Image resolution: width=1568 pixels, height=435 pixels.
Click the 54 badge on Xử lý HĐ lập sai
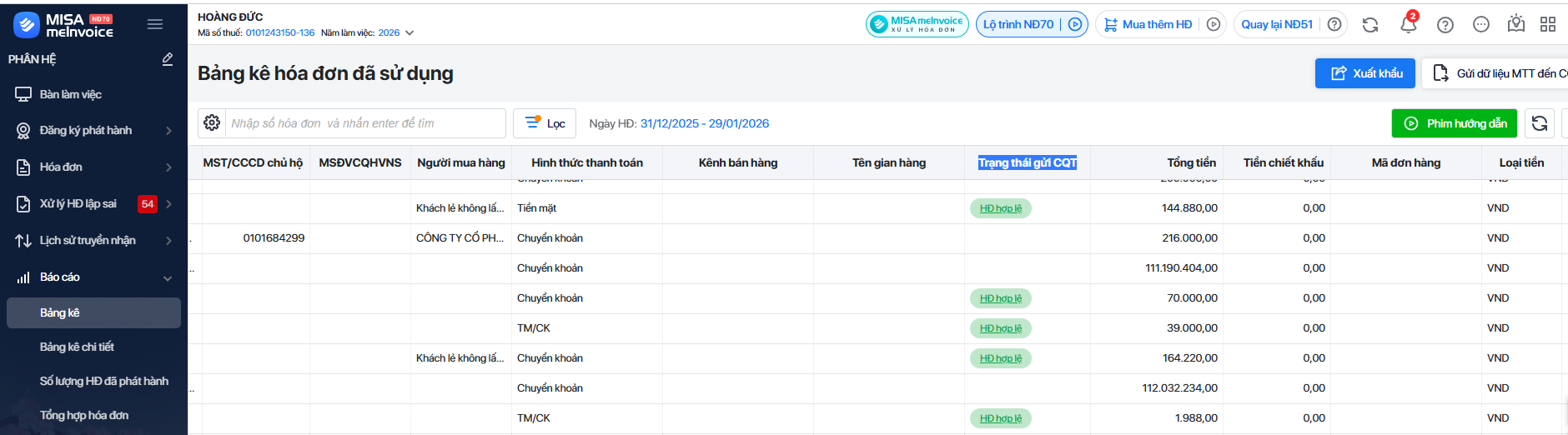point(148,204)
